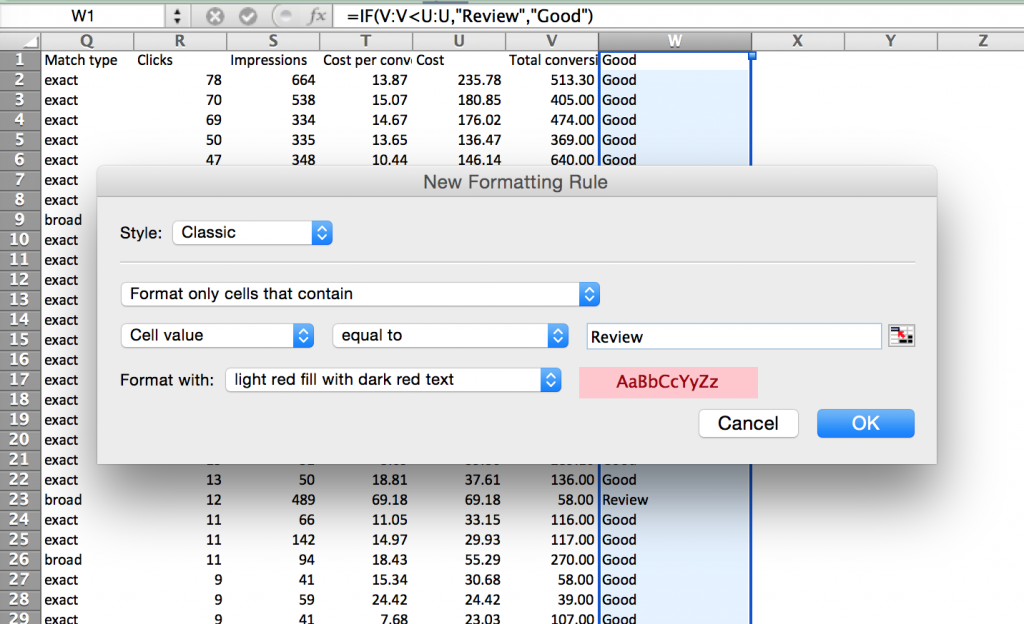
Task: Select row 1 header
Action: pyautogui.click(x=20, y=60)
